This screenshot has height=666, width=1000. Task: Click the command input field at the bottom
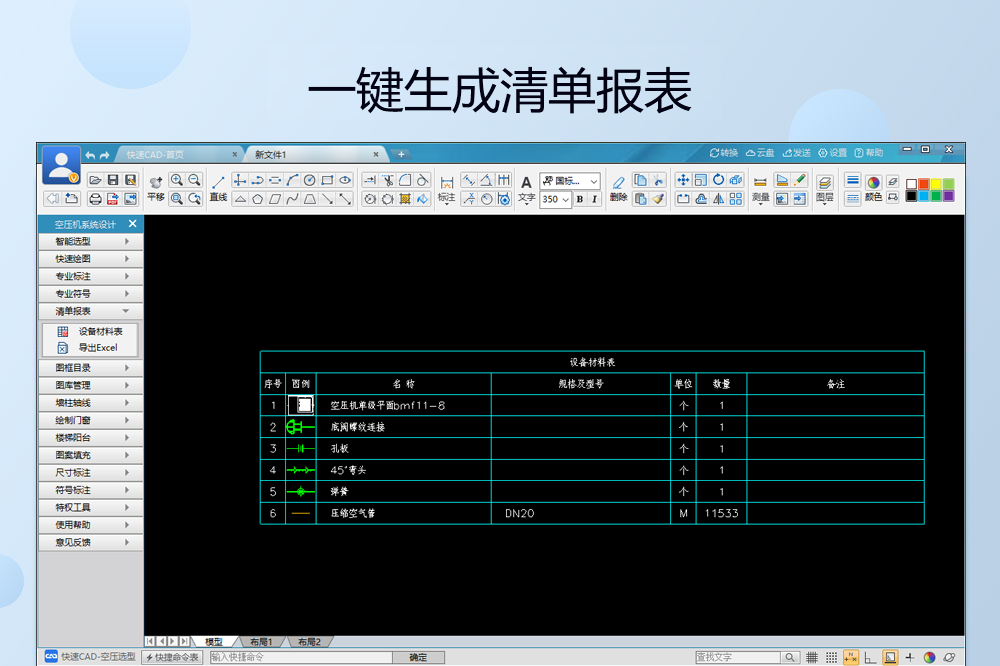pyautogui.click(x=300, y=657)
